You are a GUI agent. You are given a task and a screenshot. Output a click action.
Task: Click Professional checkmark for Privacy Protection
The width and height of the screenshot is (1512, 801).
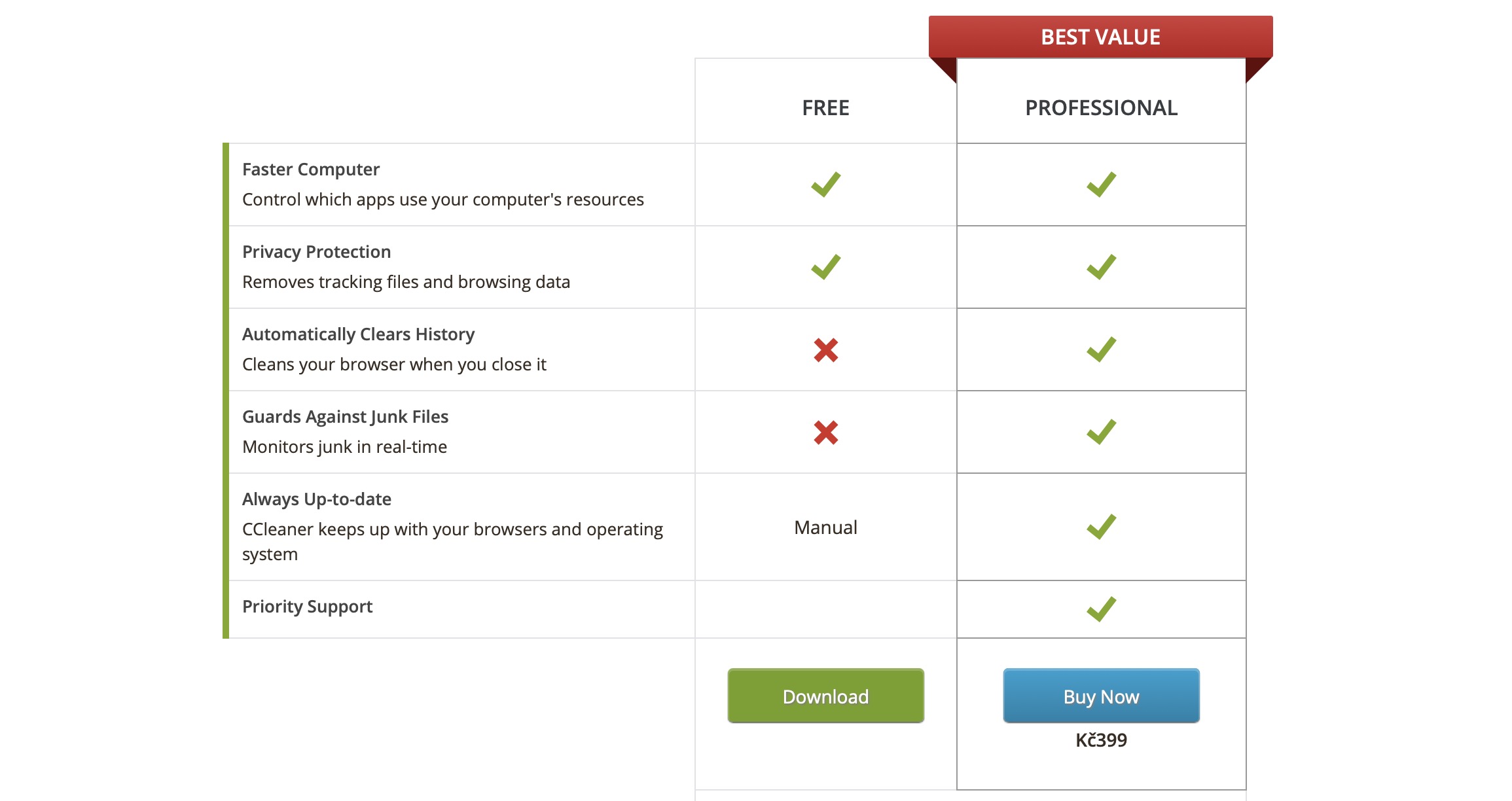tap(1101, 267)
